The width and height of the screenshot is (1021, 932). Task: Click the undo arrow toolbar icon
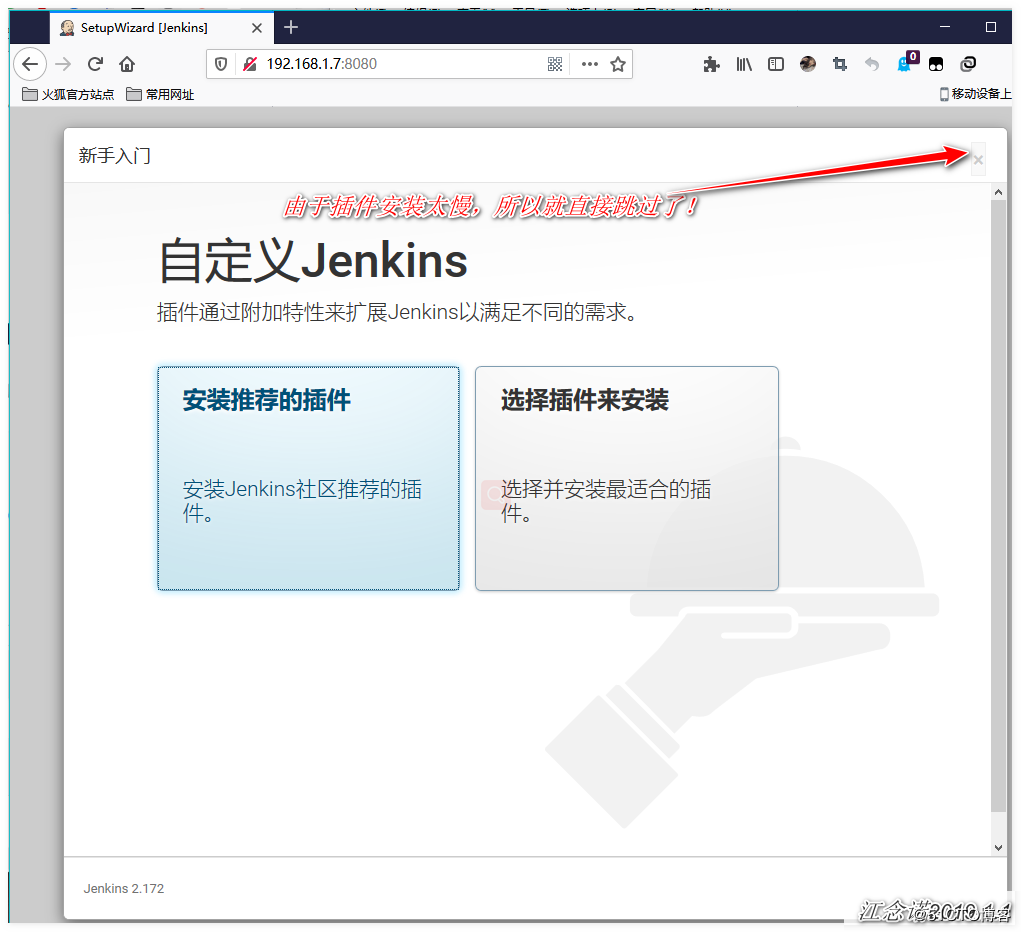[872, 64]
